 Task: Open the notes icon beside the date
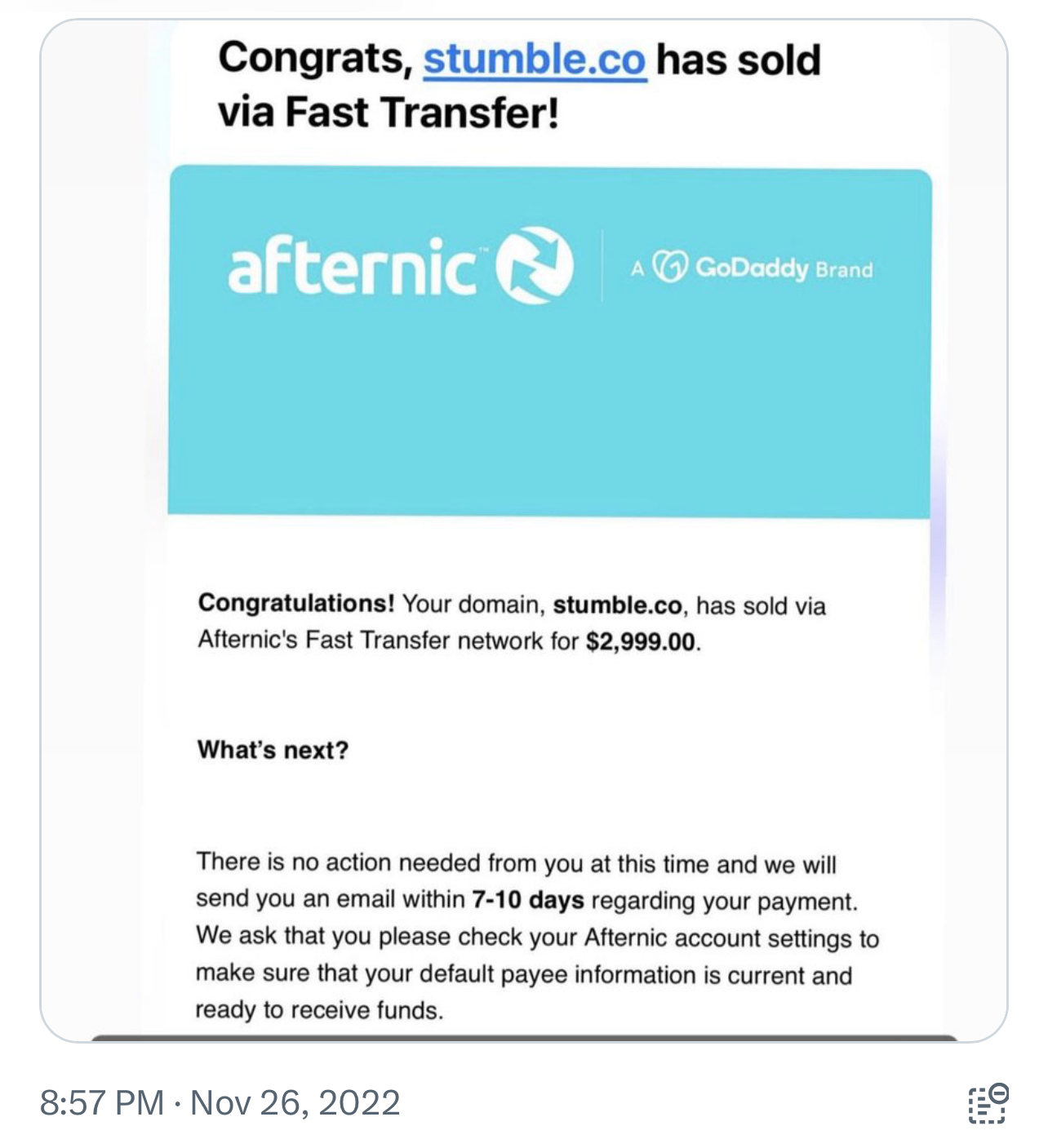[988, 1104]
